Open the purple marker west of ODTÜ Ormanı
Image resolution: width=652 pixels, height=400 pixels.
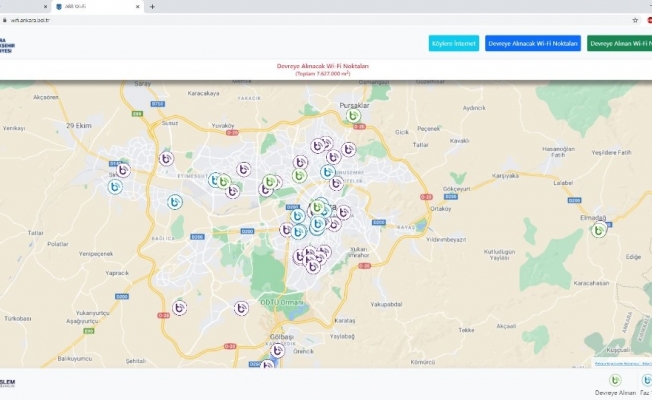coord(241,308)
